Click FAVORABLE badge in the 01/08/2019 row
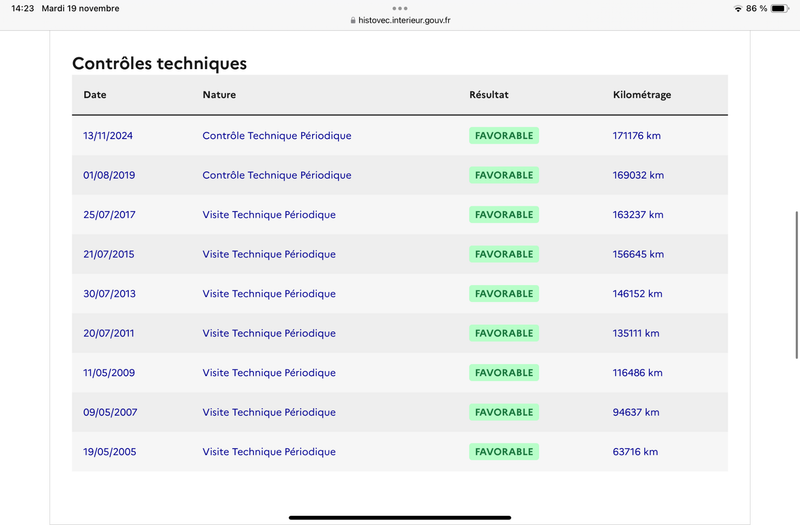This screenshot has width=800, height=525. (x=504, y=175)
